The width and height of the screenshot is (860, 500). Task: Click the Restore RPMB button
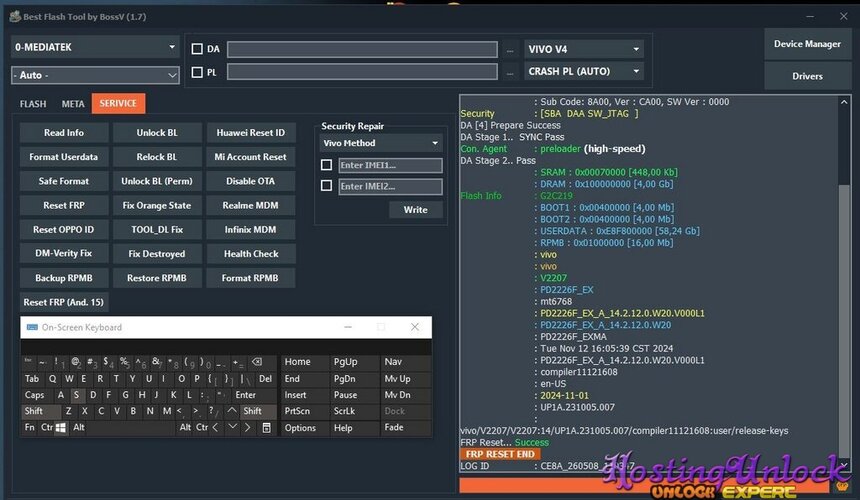pyautogui.click(x=157, y=278)
